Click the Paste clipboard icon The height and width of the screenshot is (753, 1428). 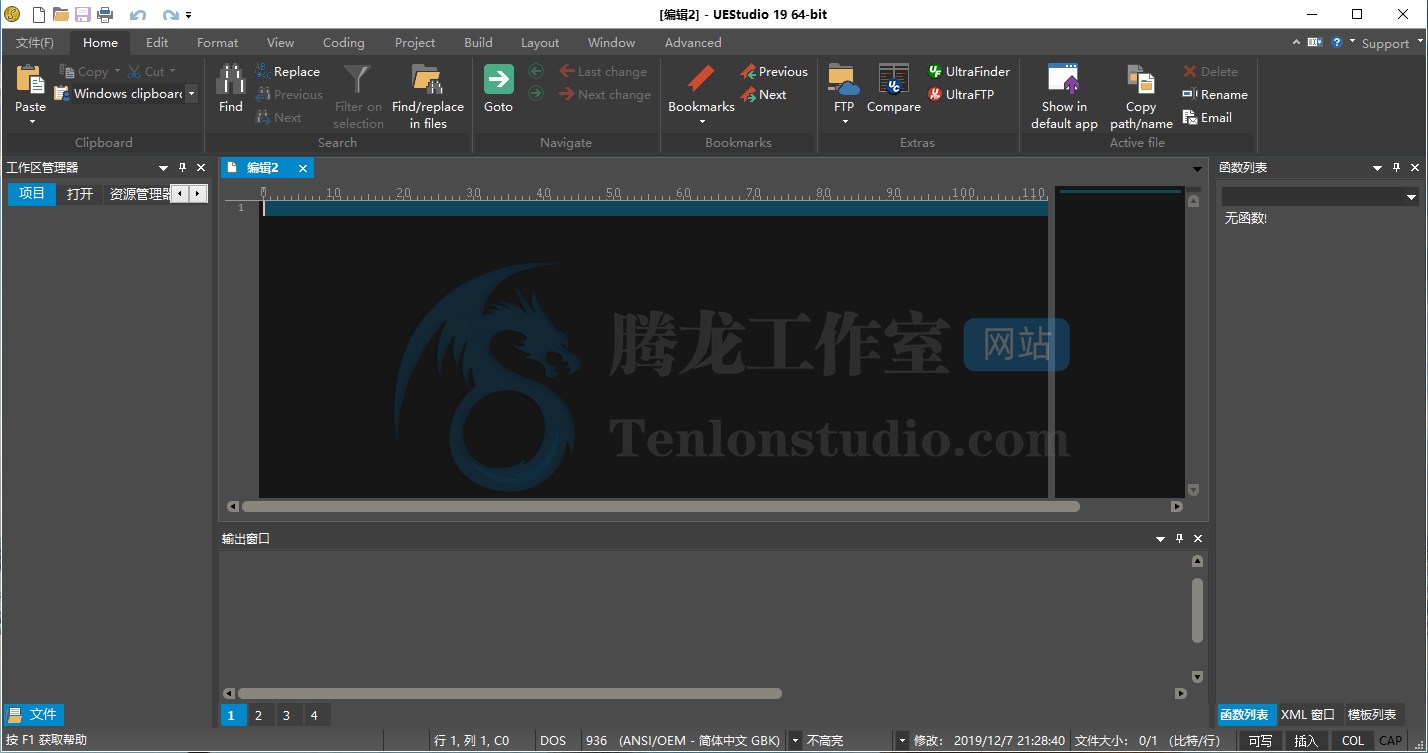30,80
